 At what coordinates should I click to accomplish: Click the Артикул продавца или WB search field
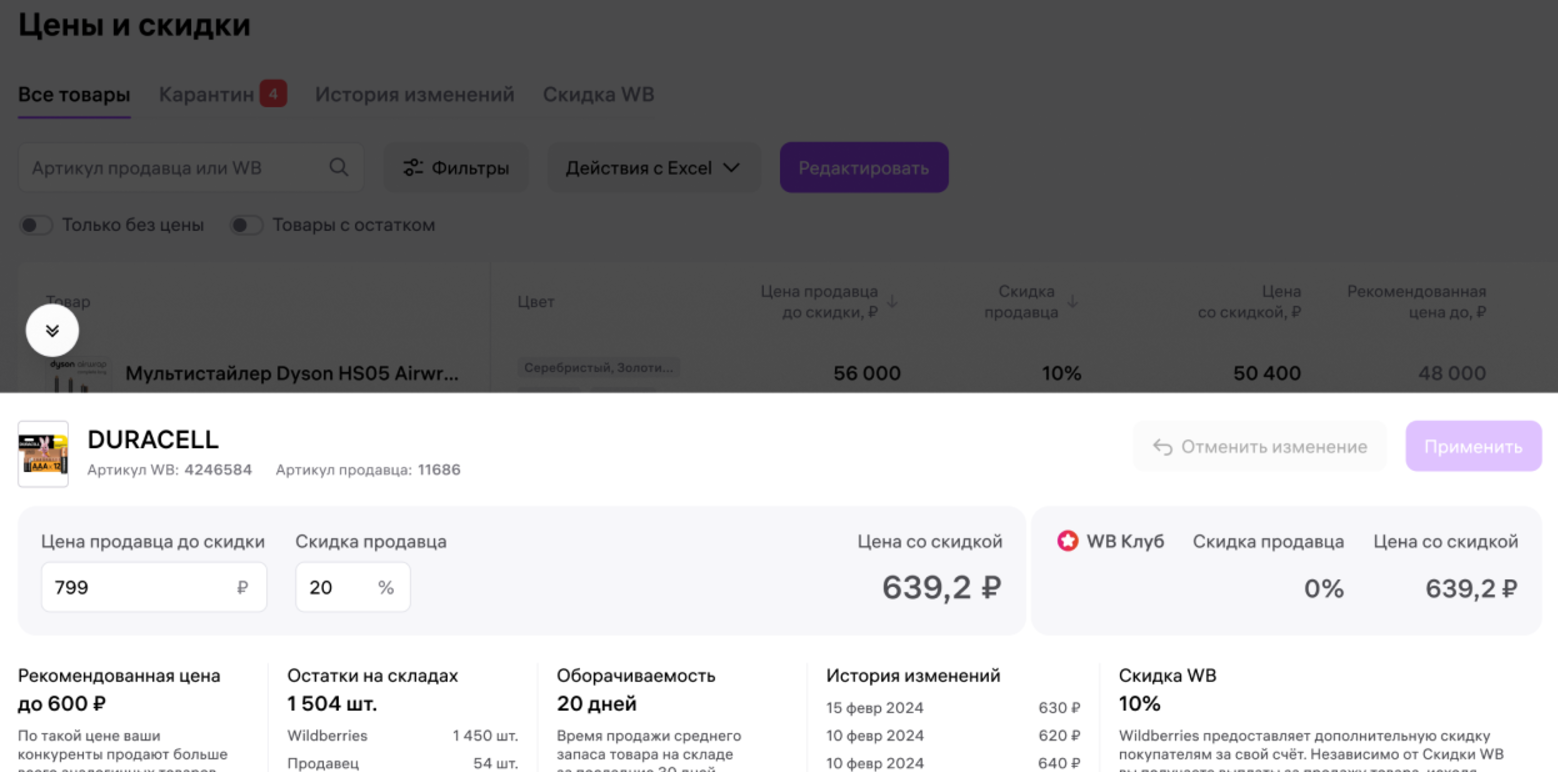pyautogui.click(x=191, y=168)
